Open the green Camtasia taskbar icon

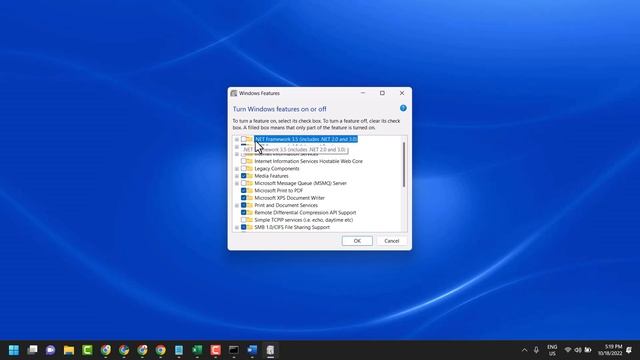(87, 350)
